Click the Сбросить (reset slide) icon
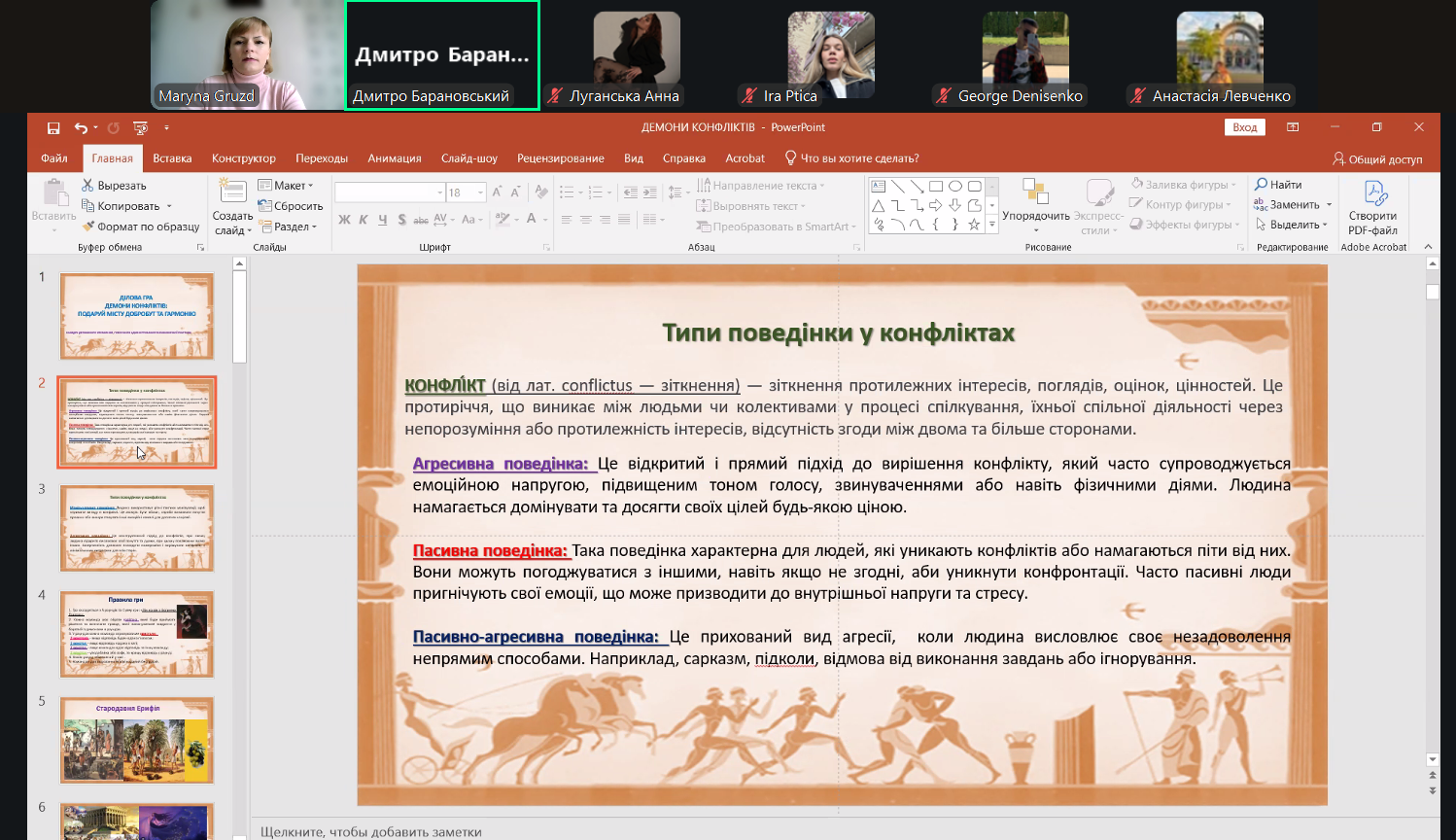 point(265,205)
